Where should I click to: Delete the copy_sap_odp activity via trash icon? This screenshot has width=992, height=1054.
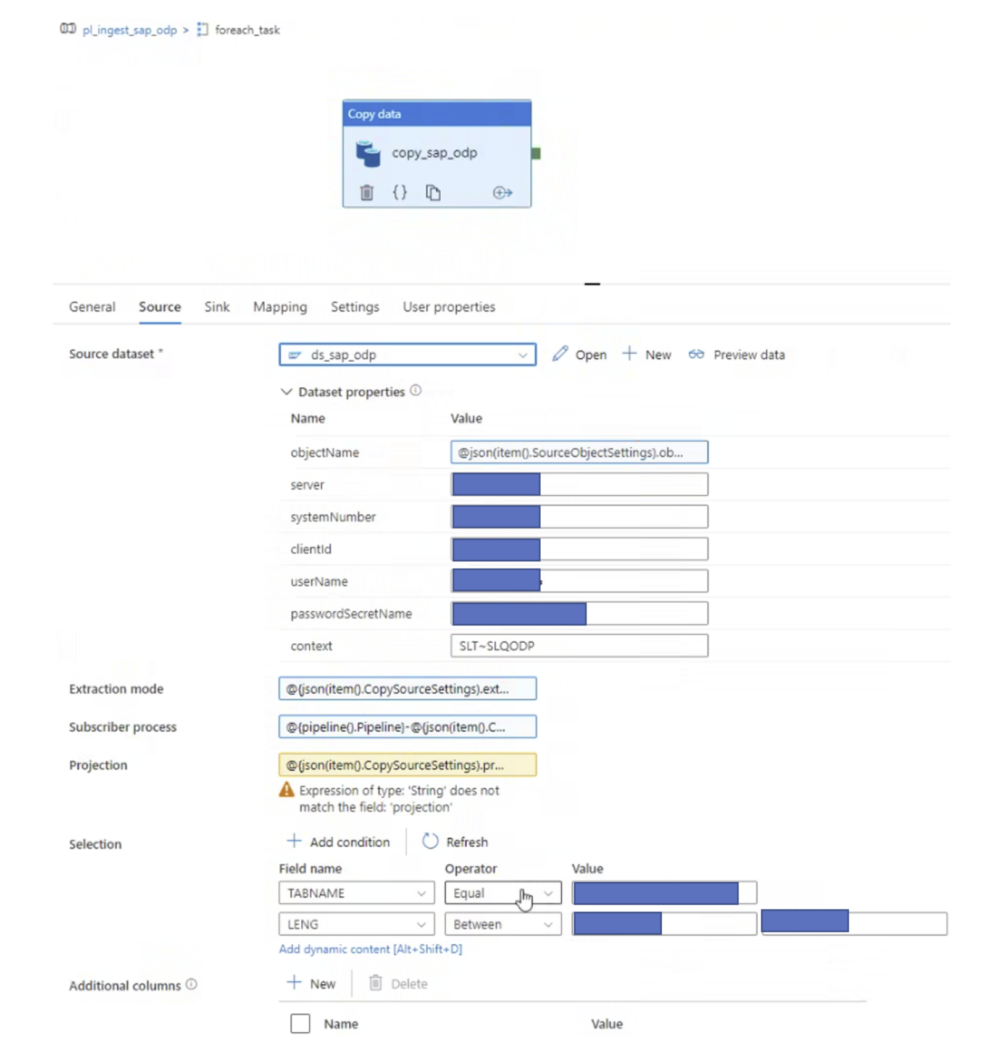coord(366,192)
